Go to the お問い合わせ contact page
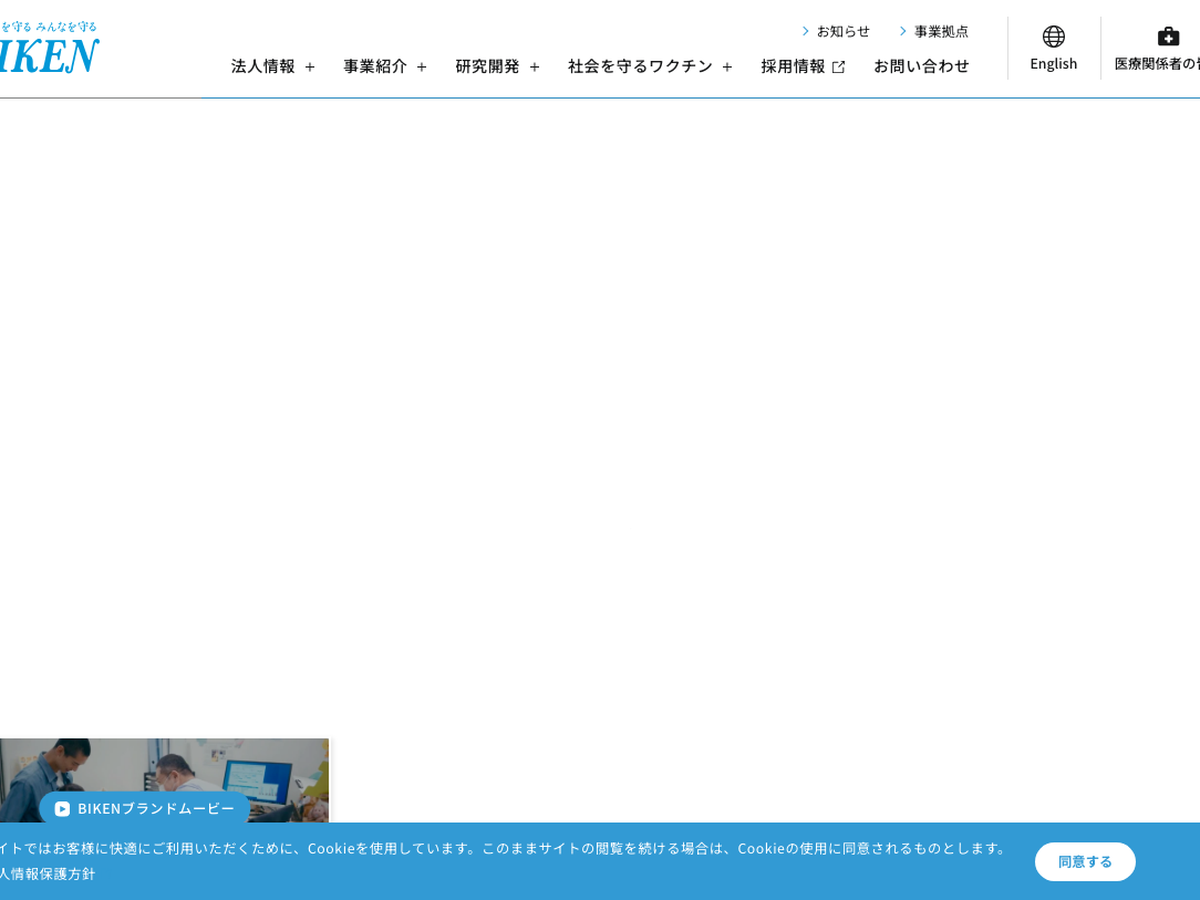 [x=921, y=66]
